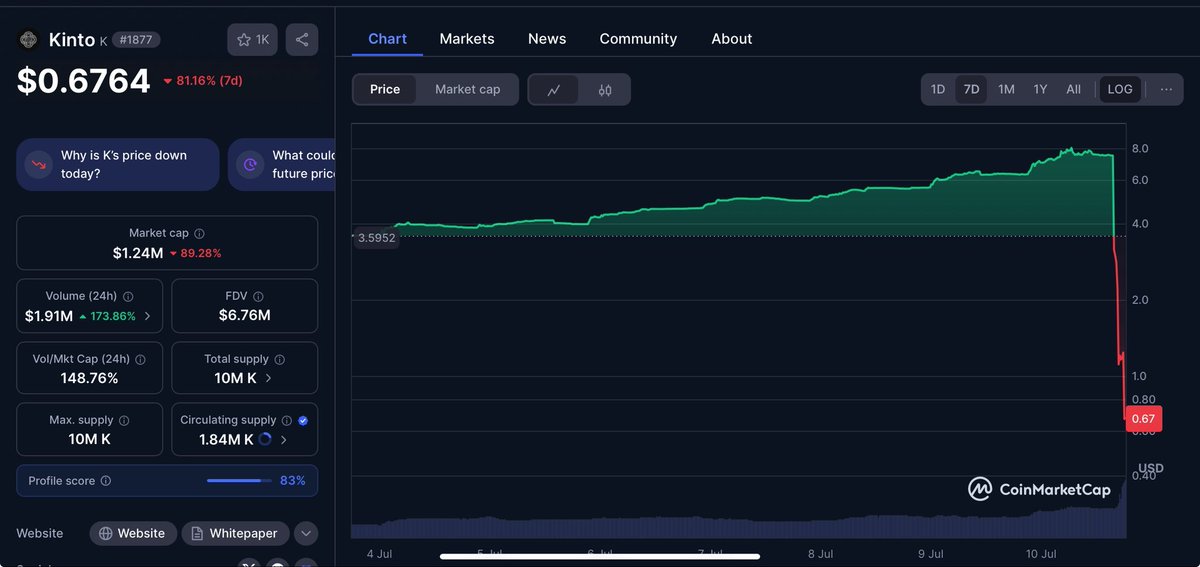Open the News tab
1200x567 pixels.
pos(547,39)
